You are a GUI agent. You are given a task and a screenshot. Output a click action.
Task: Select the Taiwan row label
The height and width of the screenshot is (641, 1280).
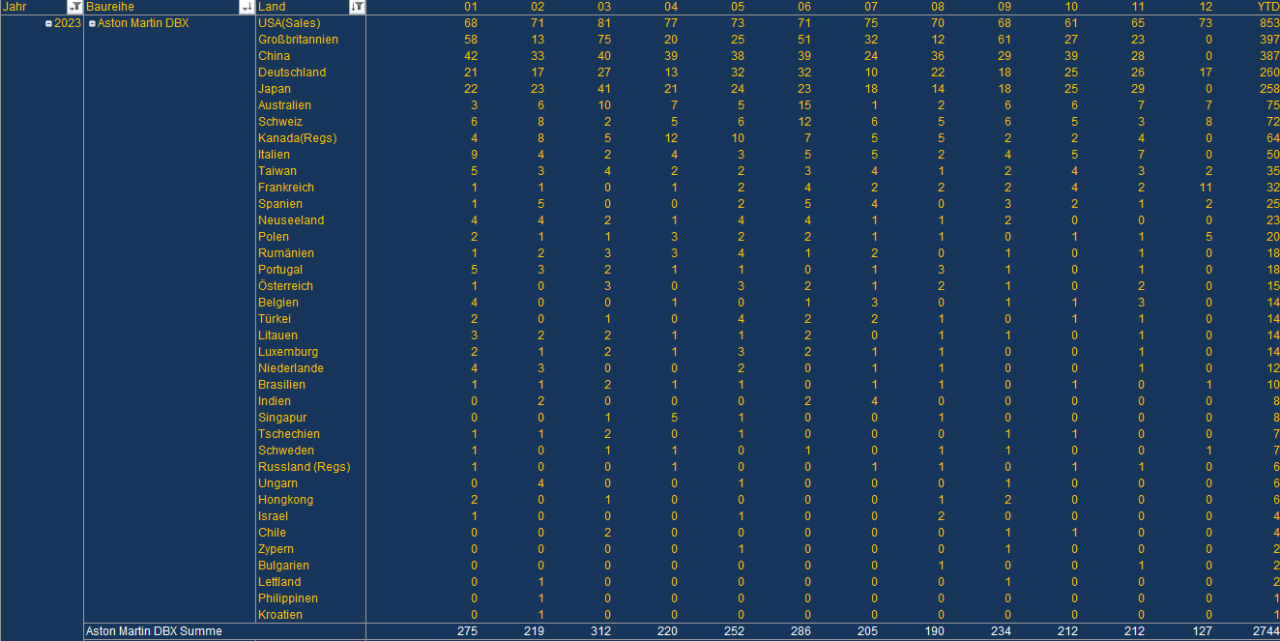coord(277,171)
